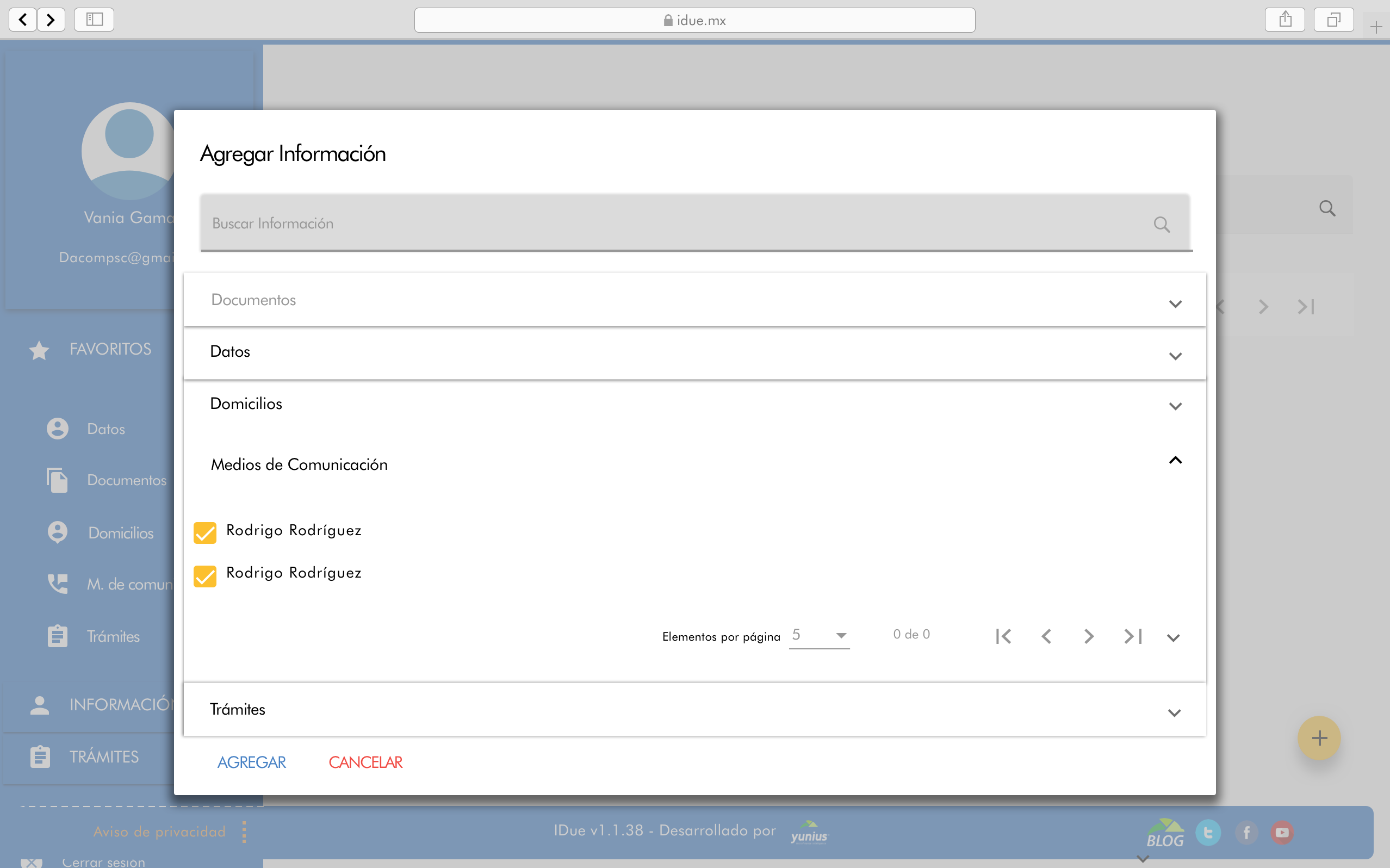The width and height of the screenshot is (1390, 868).
Task: Open the YouTube icon in footer
Action: click(x=1282, y=832)
